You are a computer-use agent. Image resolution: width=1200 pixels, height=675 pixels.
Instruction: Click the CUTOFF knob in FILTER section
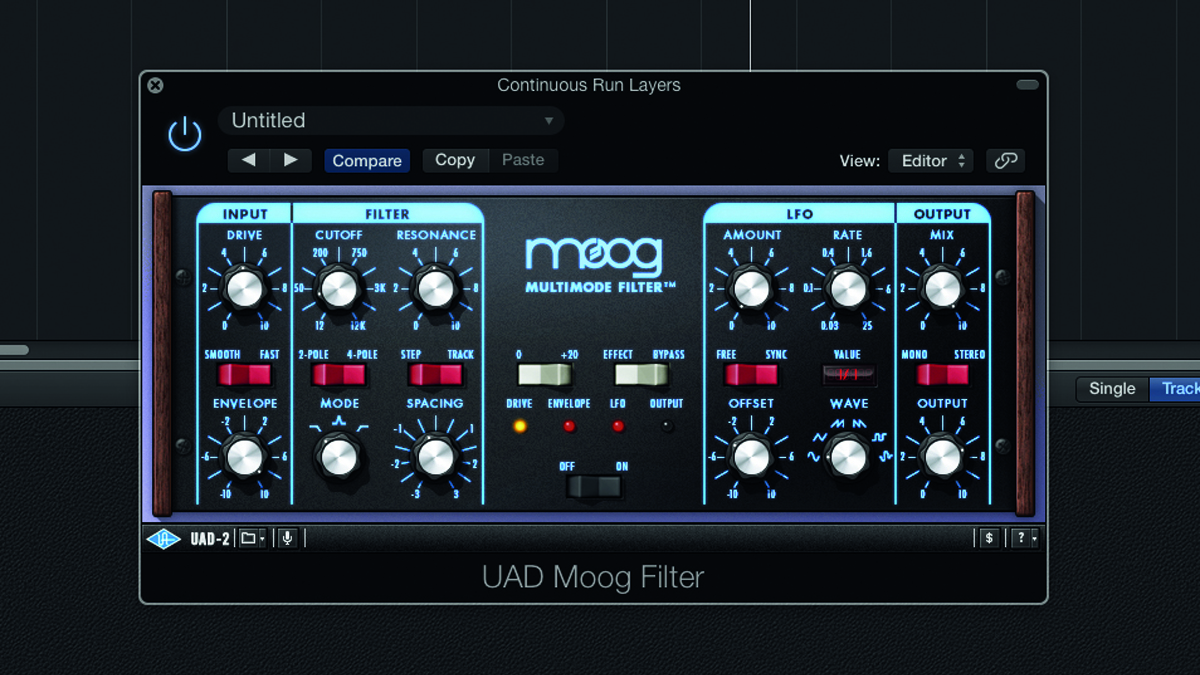pos(338,288)
